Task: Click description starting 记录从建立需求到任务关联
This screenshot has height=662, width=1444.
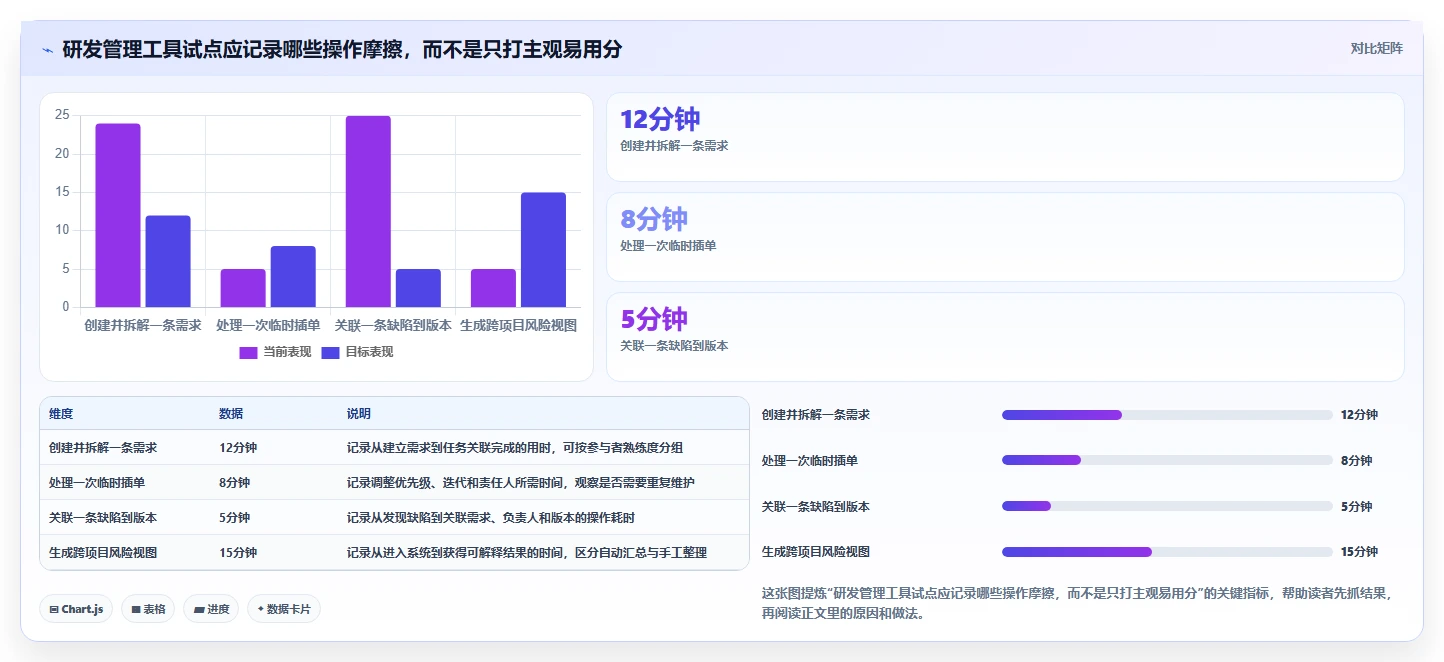Action: click(x=515, y=448)
